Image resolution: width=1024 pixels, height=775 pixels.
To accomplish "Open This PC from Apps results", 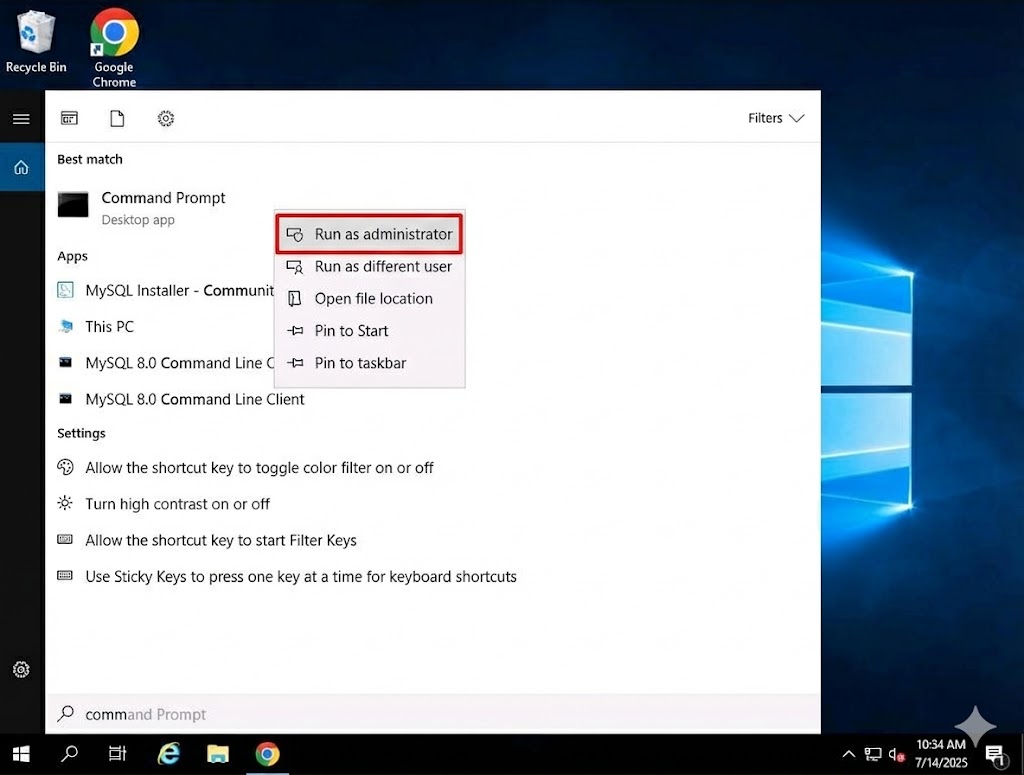I will pyautogui.click(x=109, y=327).
